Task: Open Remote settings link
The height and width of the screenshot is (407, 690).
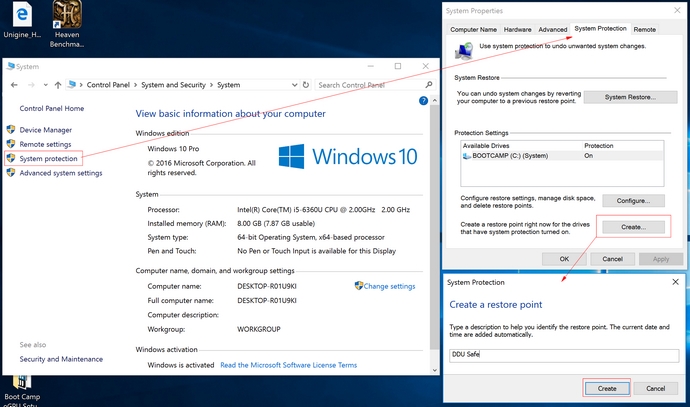Action: [45, 144]
